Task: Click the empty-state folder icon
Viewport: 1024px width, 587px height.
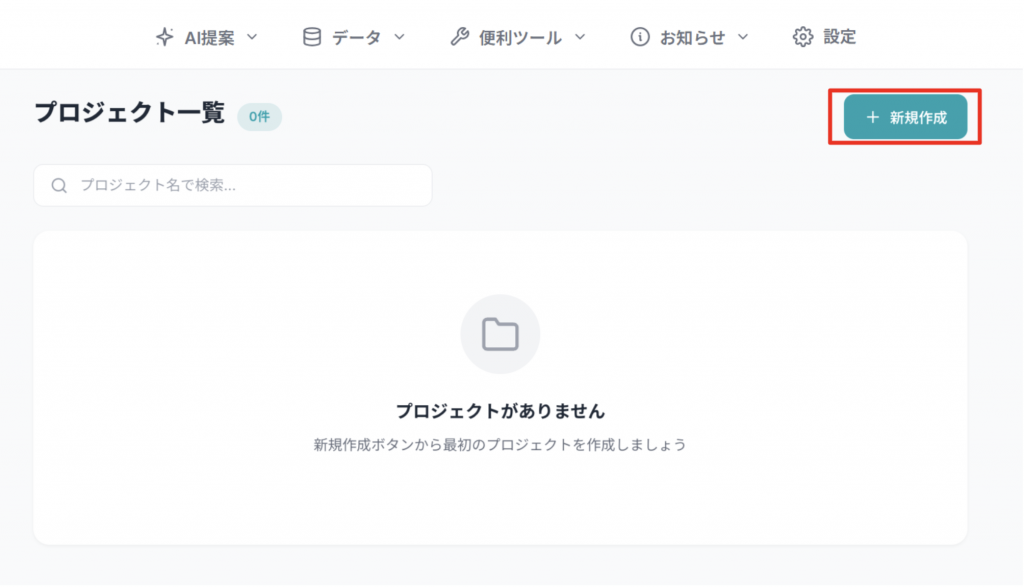Action: point(500,334)
